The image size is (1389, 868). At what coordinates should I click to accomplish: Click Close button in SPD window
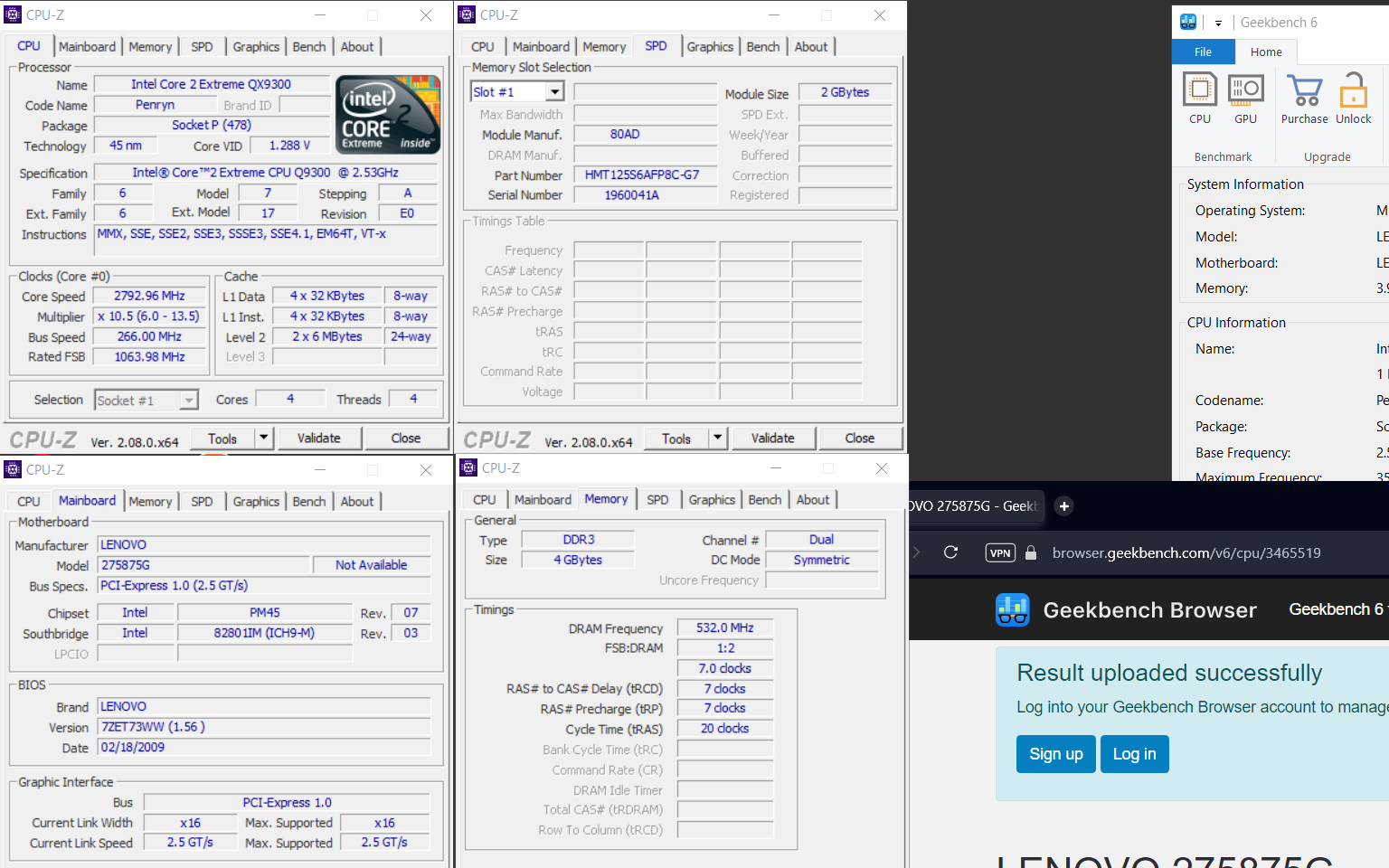coord(860,438)
